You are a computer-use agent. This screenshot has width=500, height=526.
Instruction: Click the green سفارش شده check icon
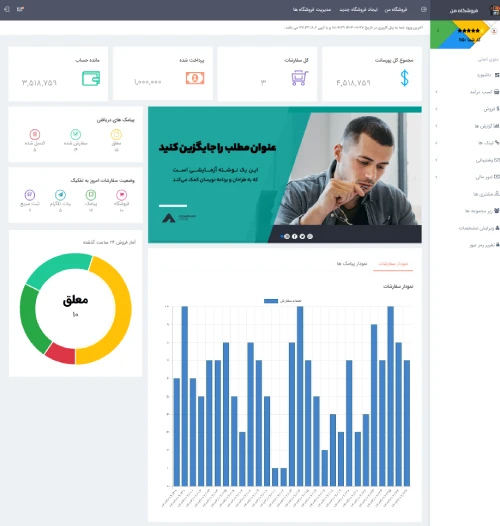76,135
